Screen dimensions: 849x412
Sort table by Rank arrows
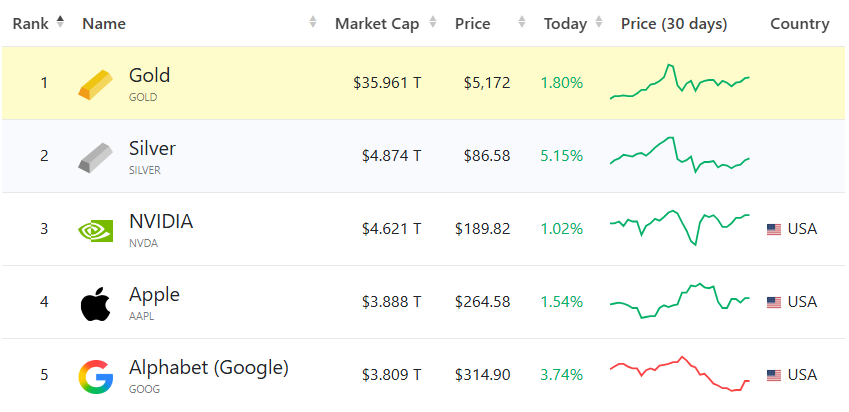coord(60,22)
